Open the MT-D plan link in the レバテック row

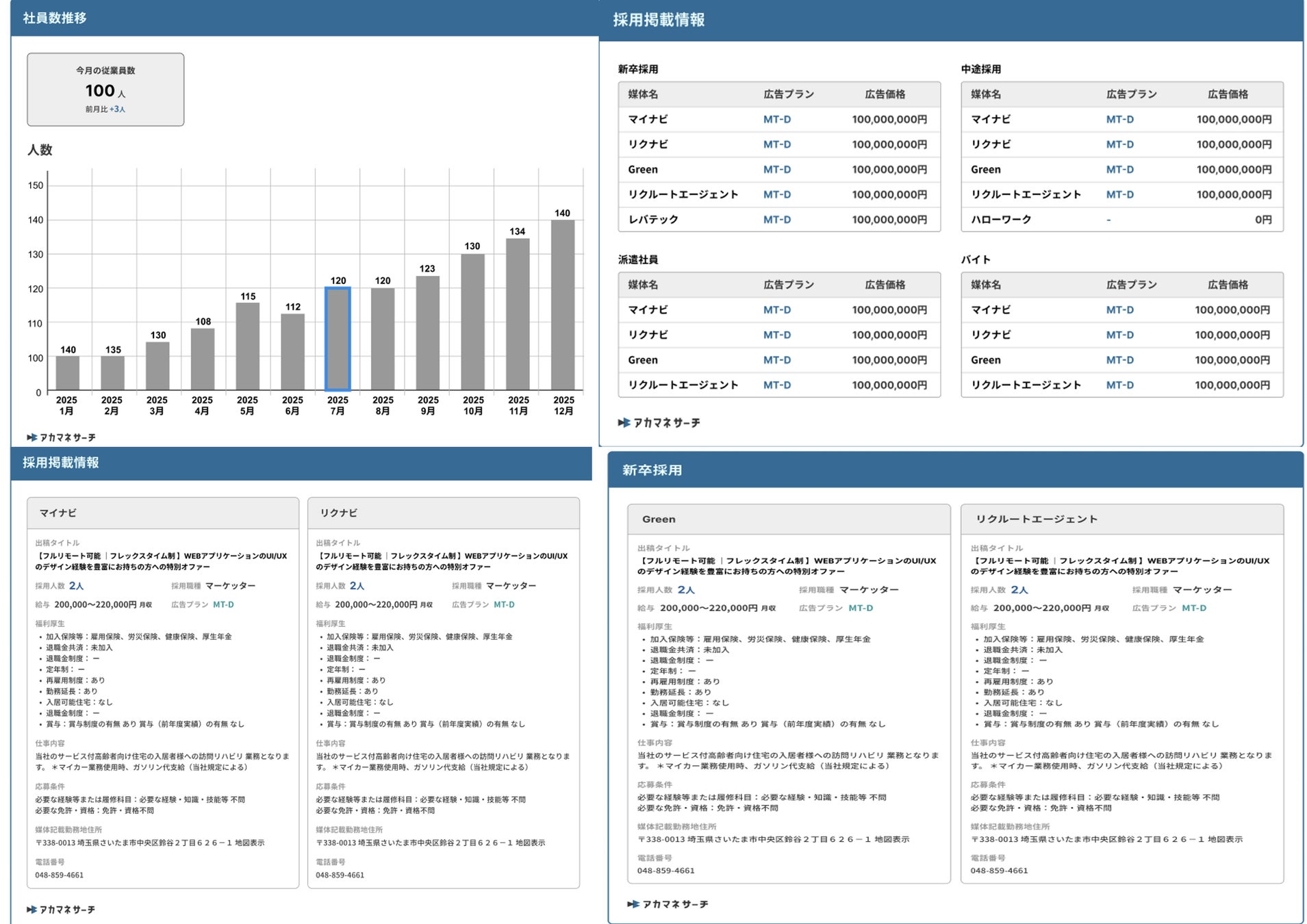[777, 220]
